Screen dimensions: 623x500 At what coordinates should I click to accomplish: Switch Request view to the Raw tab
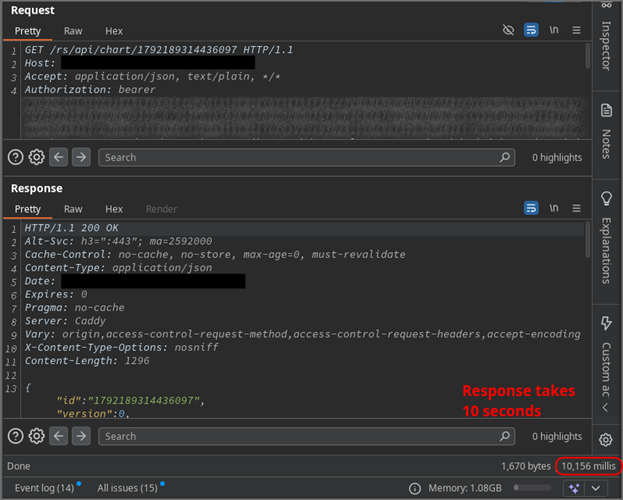73,31
